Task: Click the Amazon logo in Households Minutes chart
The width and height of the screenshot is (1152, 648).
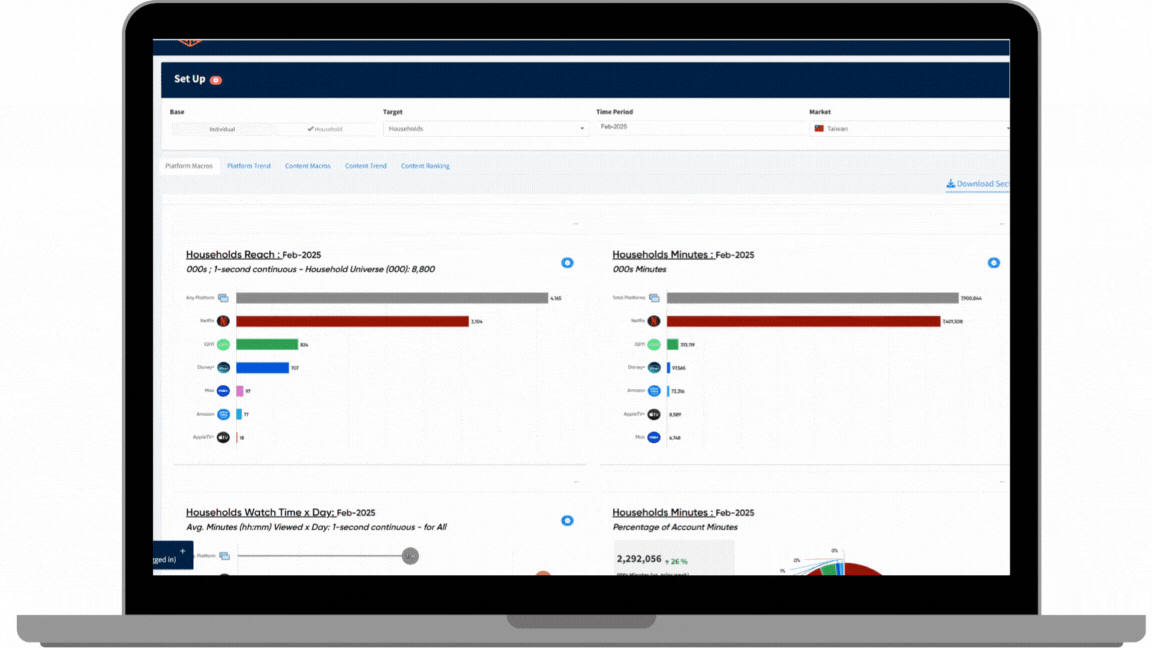Action: 654,391
